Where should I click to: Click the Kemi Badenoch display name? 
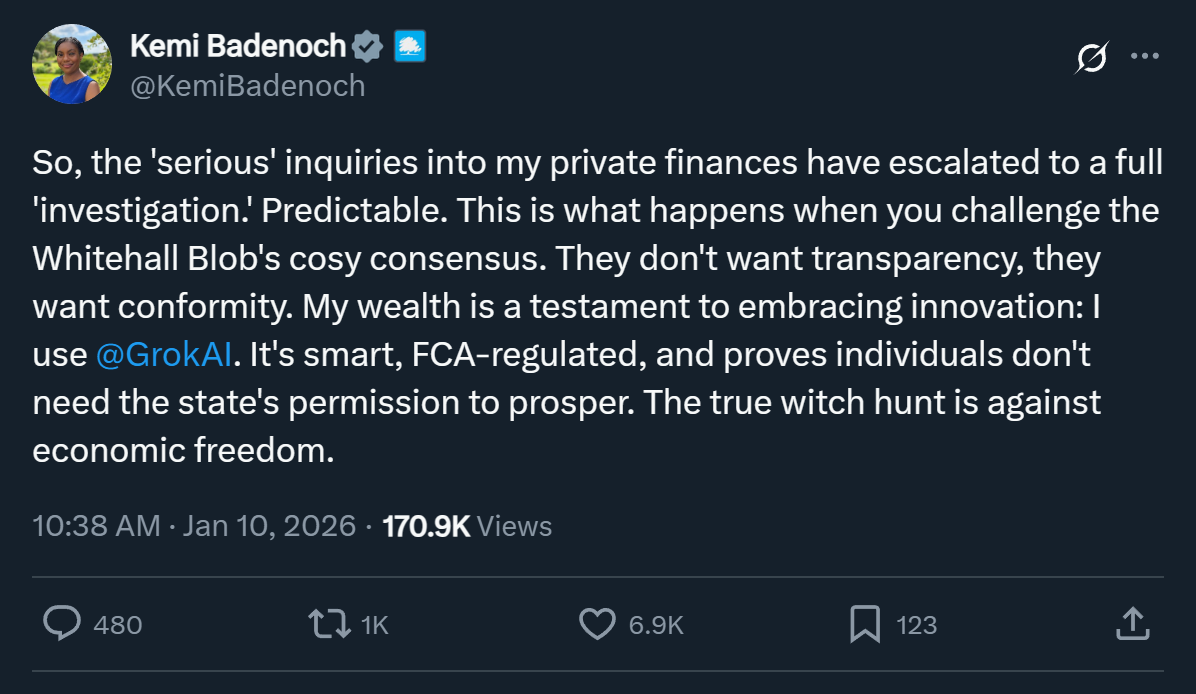(x=238, y=45)
